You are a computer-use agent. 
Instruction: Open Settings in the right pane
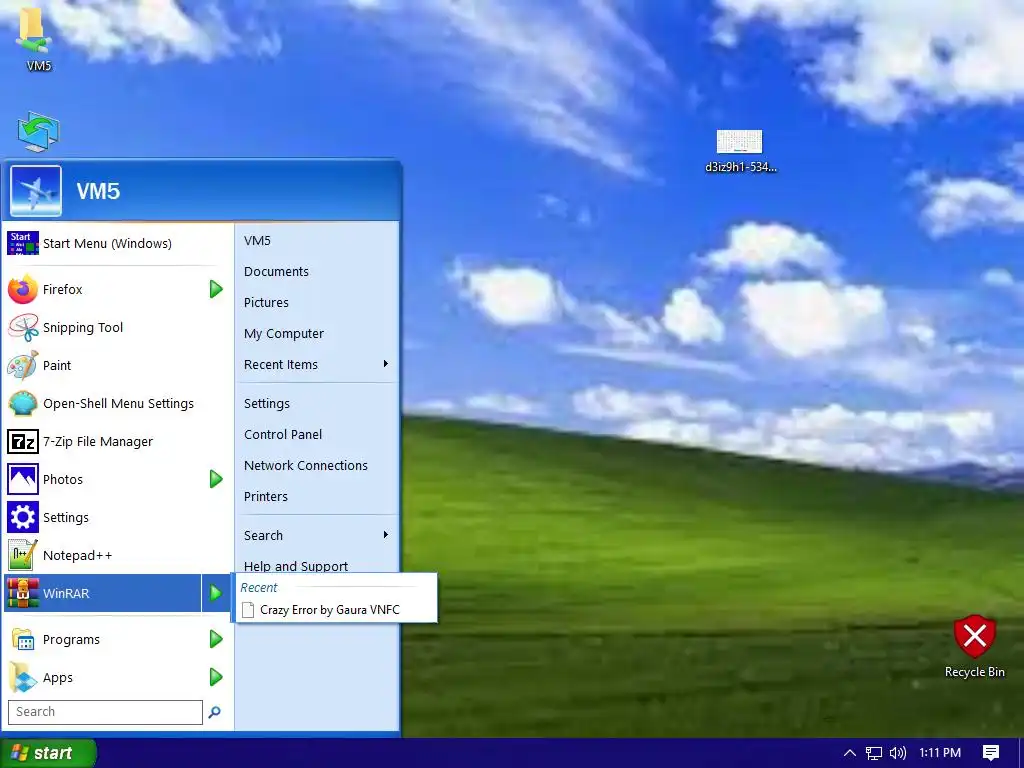tap(317, 404)
